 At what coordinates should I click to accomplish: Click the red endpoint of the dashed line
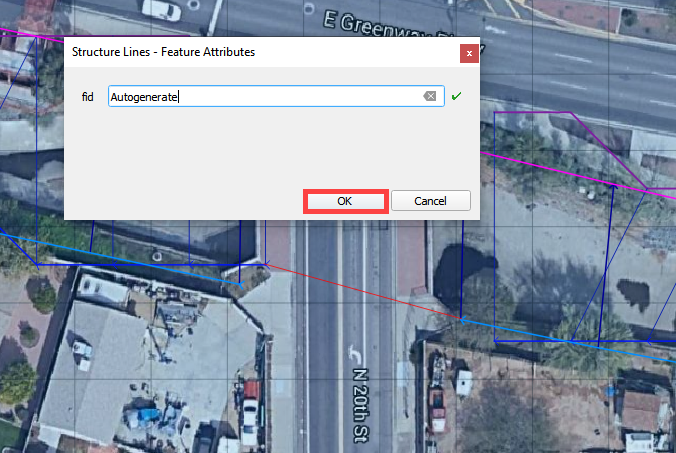[461, 319]
